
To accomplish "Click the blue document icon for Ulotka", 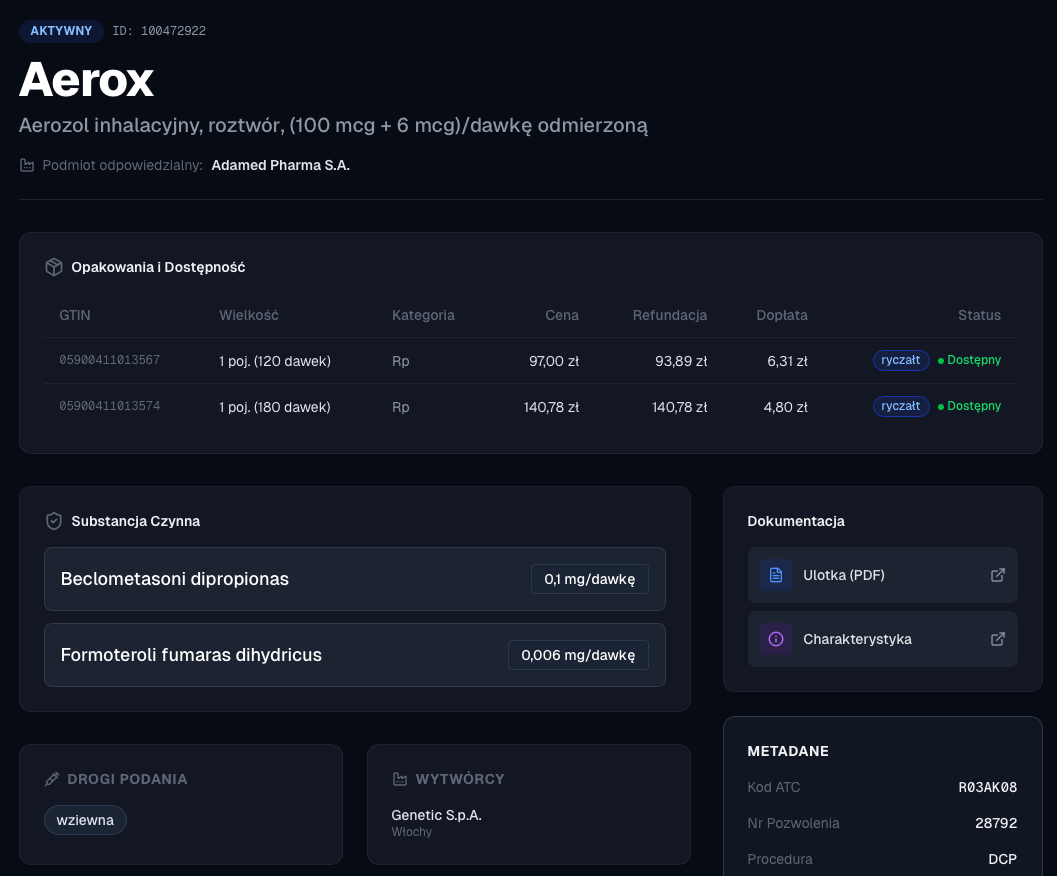I will tap(775, 575).
